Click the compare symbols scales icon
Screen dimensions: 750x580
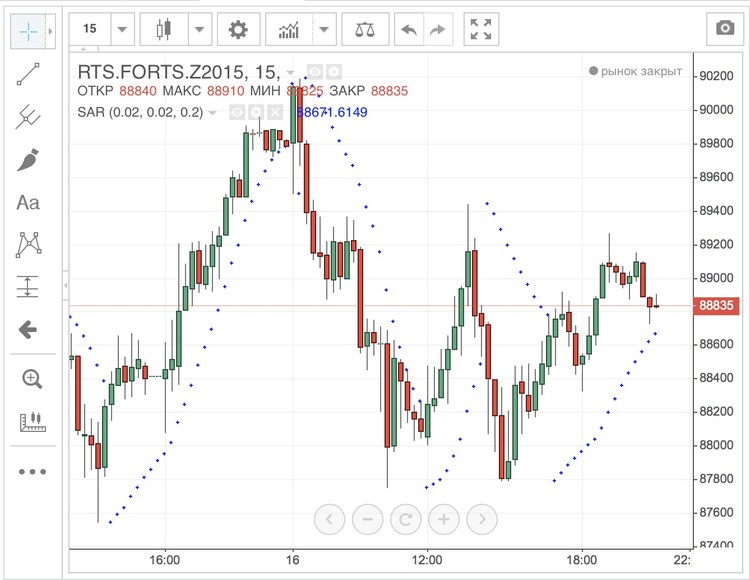[365, 29]
